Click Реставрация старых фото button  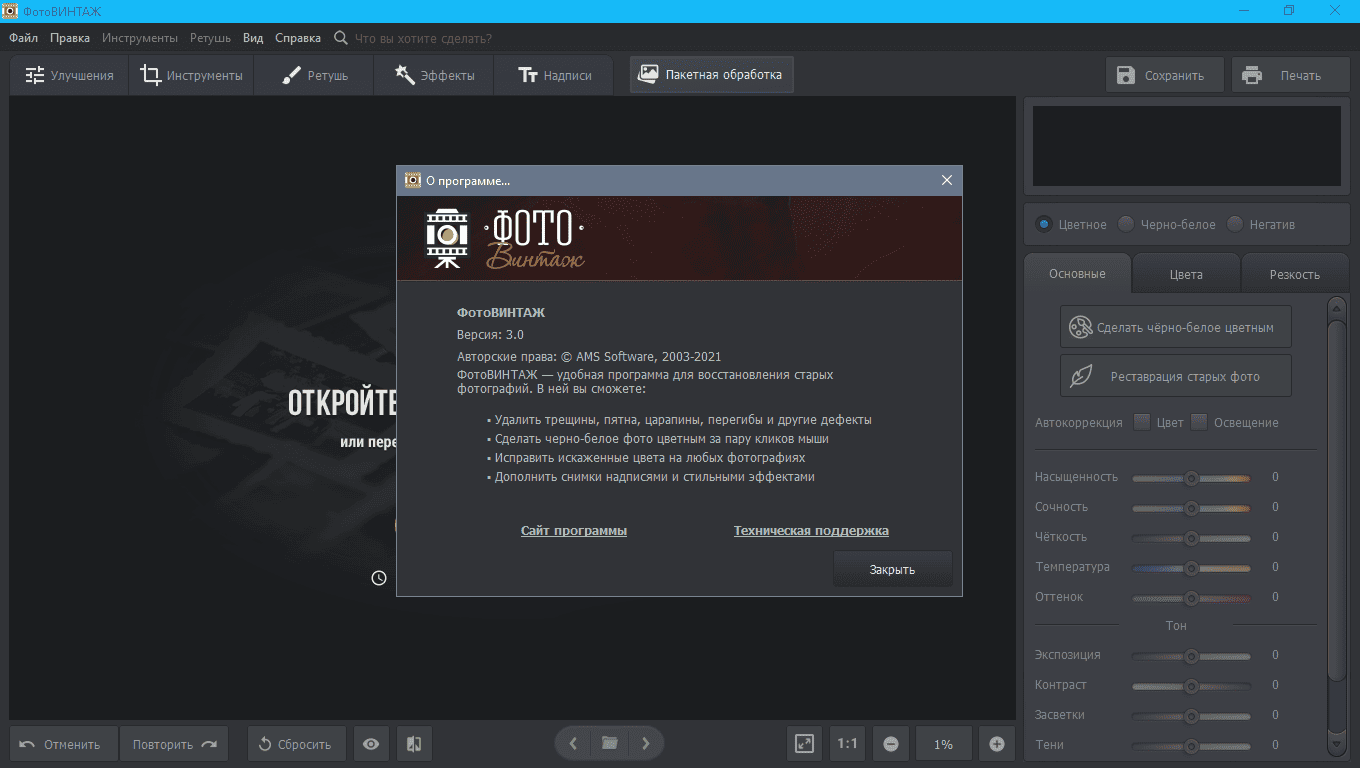pos(1176,376)
